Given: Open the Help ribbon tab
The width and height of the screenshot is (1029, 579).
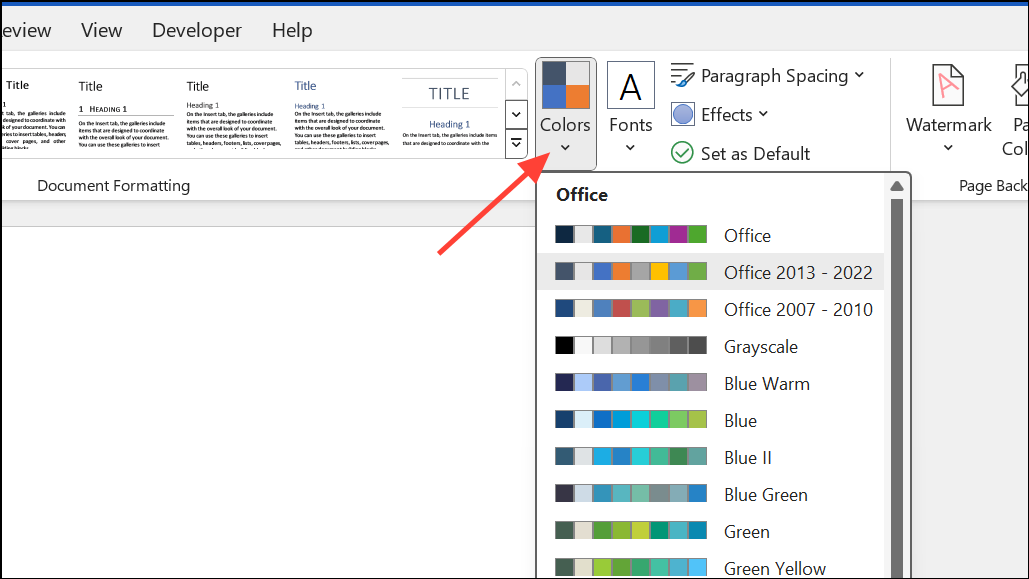Looking at the screenshot, I should tap(292, 30).
